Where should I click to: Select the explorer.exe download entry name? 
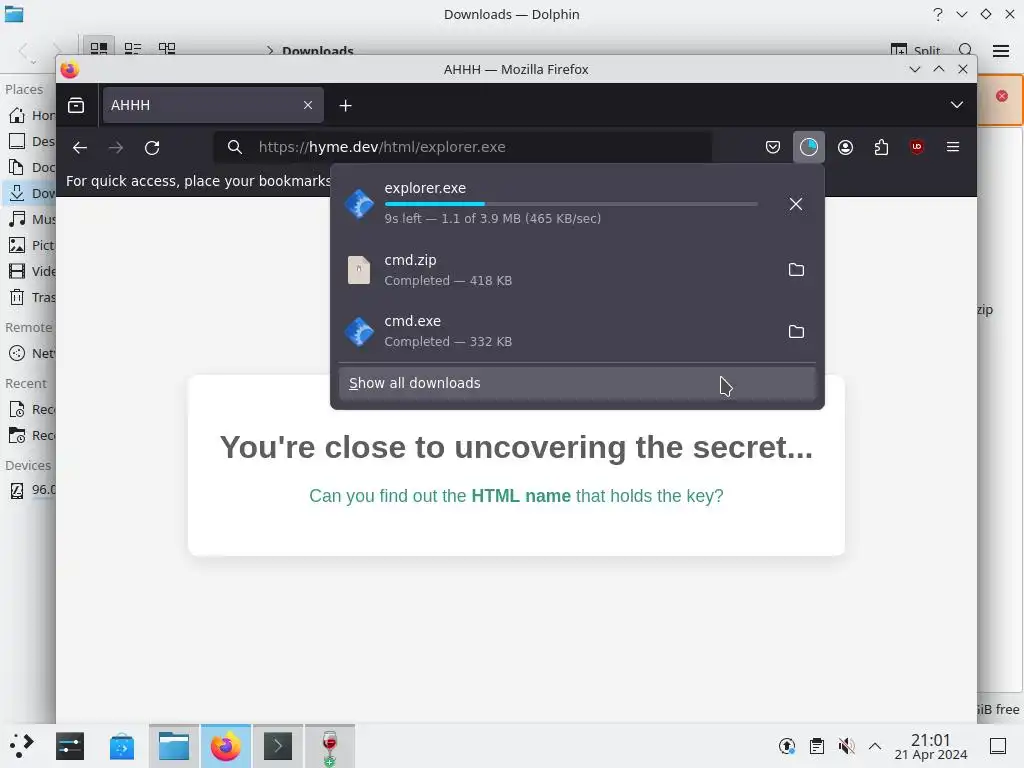pos(425,188)
